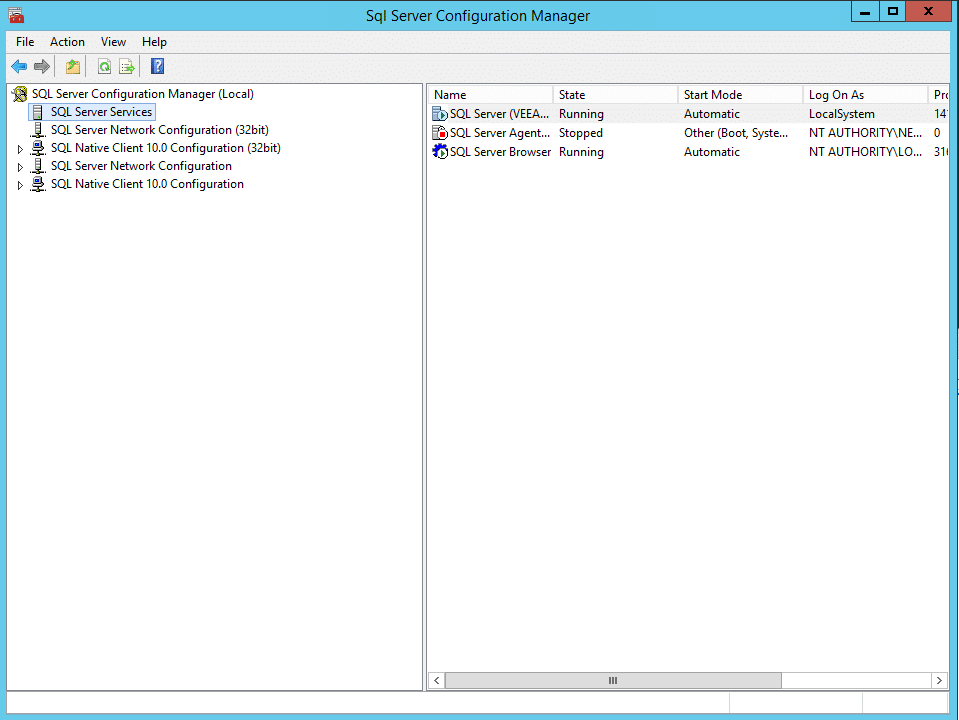Click the Stopped state of SQL Server Agent
959x720 pixels.
pyautogui.click(x=580, y=133)
